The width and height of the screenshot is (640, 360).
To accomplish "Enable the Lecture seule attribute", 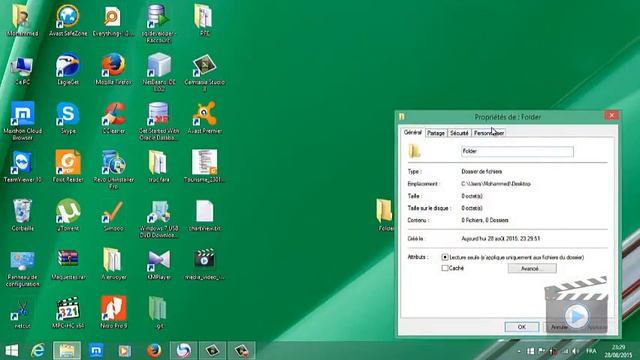I will (445, 258).
